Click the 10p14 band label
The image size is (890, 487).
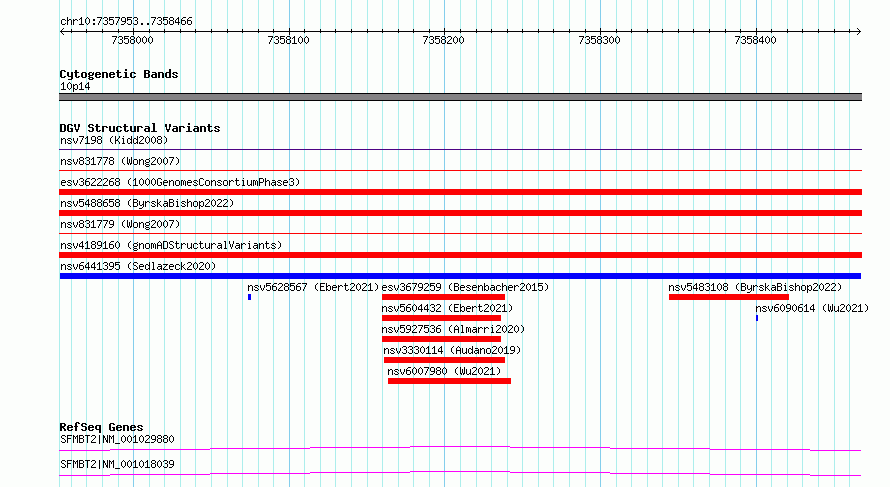pyautogui.click(x=75, y=86)
